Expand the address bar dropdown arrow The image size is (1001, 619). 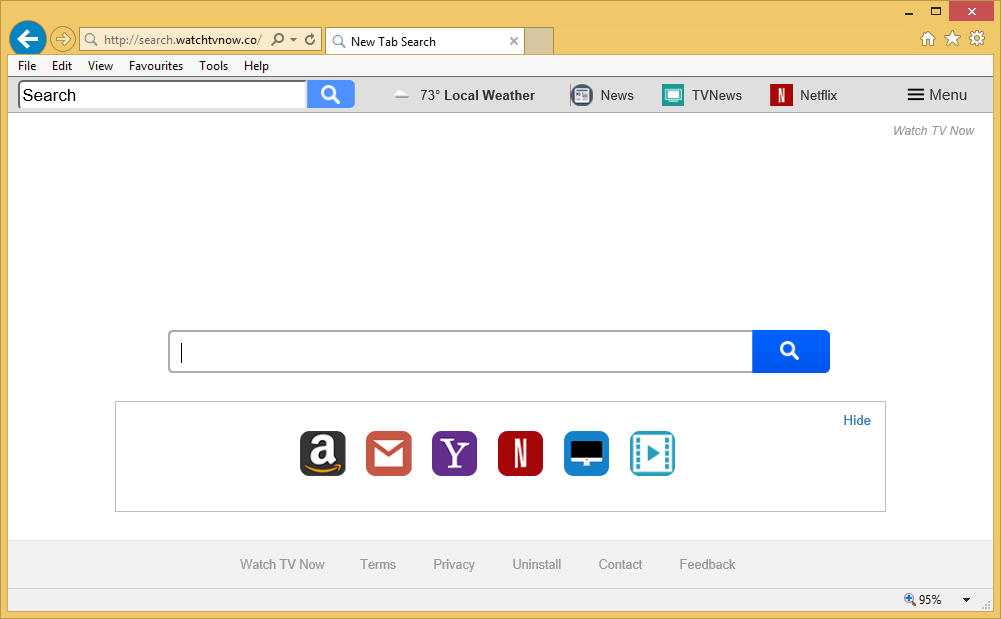click(x=293, y=41)
